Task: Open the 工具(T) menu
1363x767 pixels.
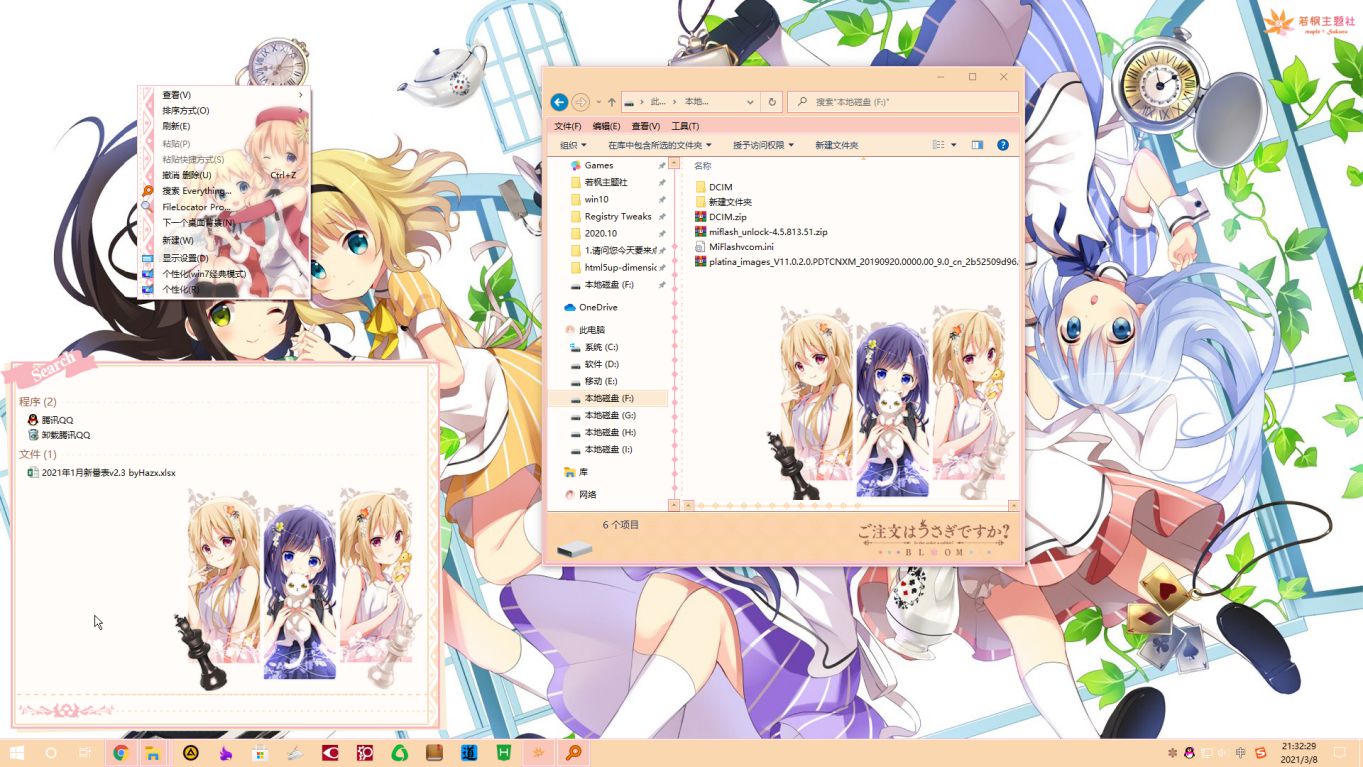Action: 685,126
